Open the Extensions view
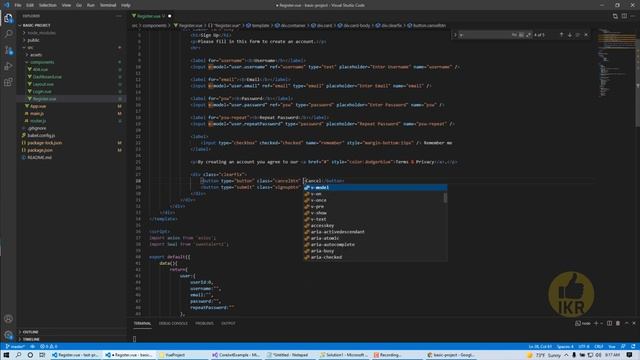 [x=8, y=82]
